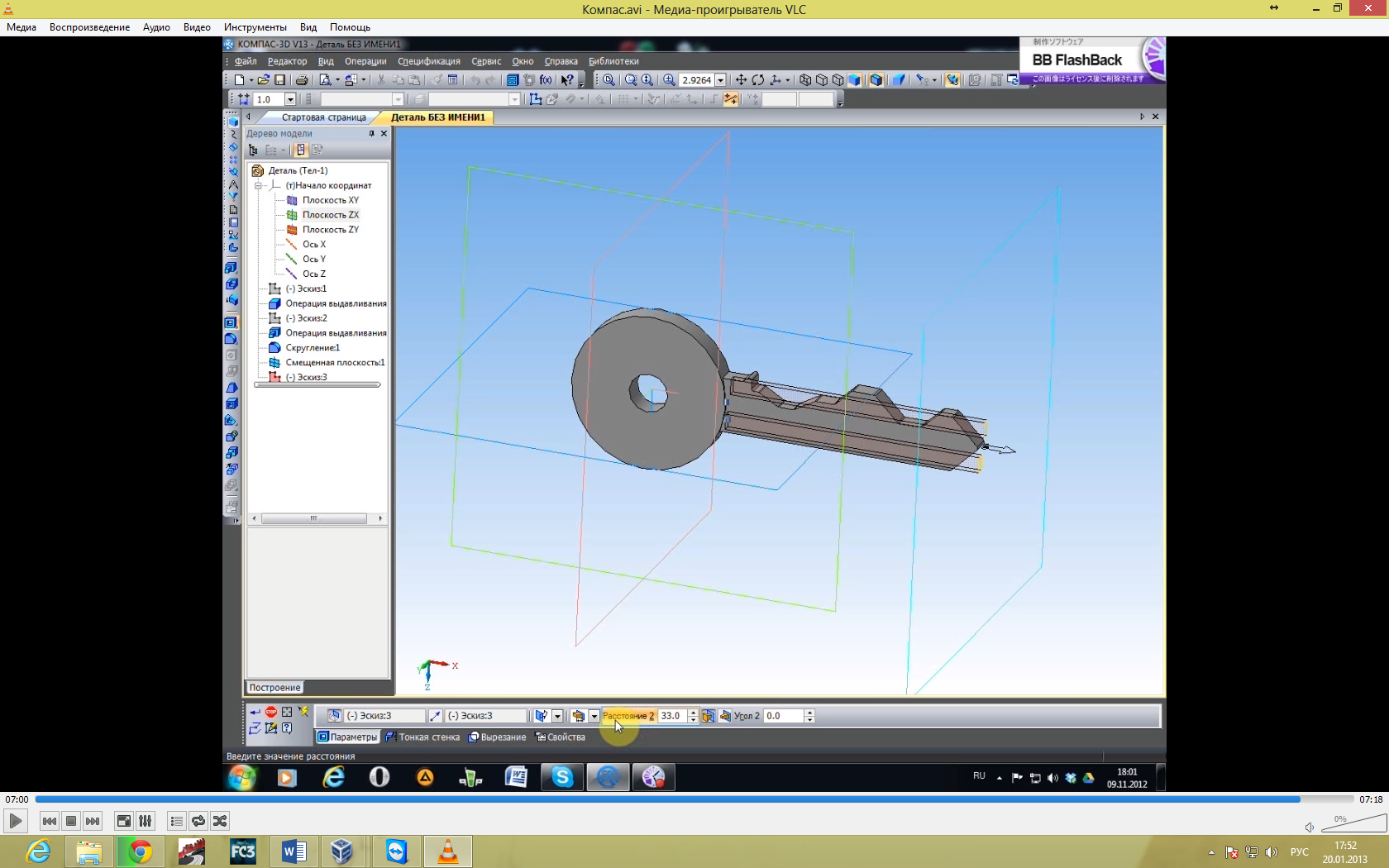Screen dimensions: 1389x868
Task: Click the Rotate view icon
Action: pos(758,80)
